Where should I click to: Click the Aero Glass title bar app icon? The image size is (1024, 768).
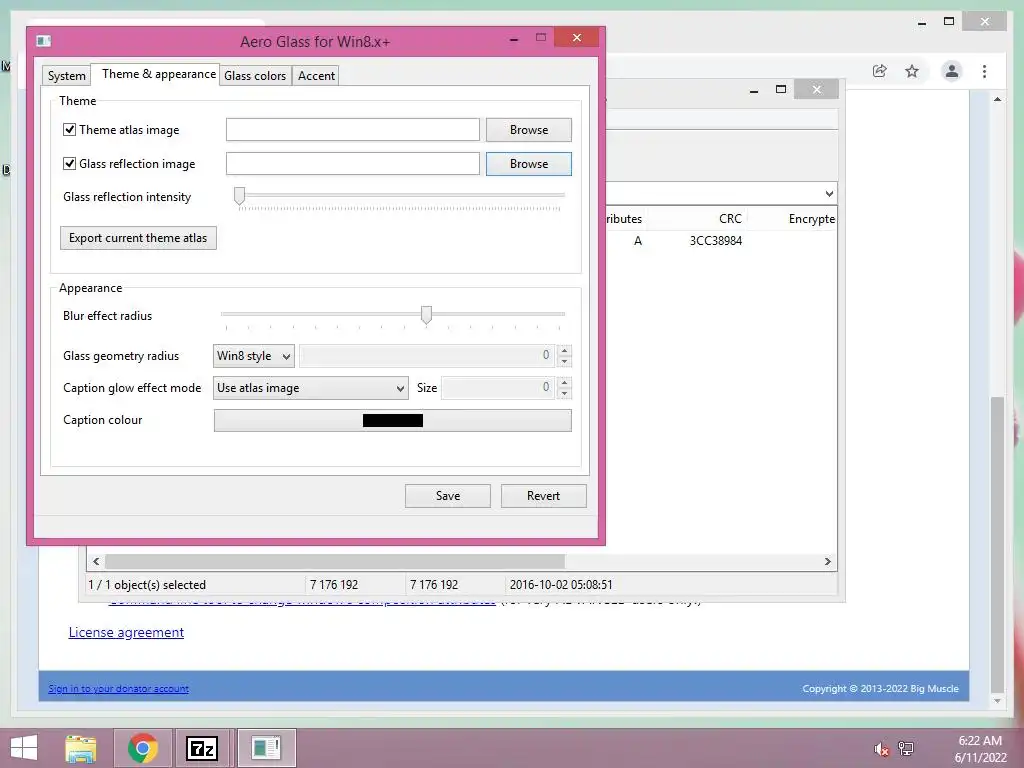click(x=44, y=41)
